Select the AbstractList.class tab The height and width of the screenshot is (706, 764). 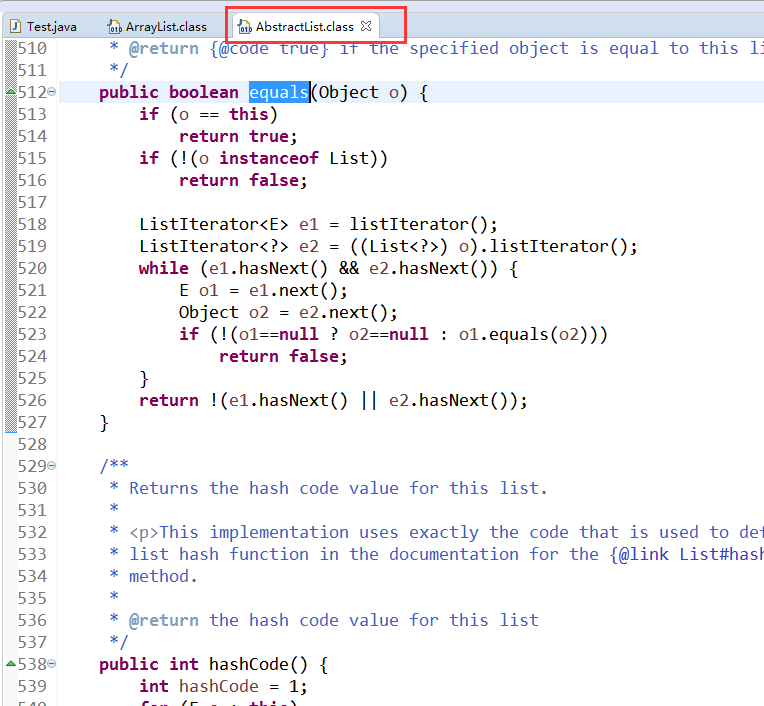pyautogui.click(x=305, y=26)
